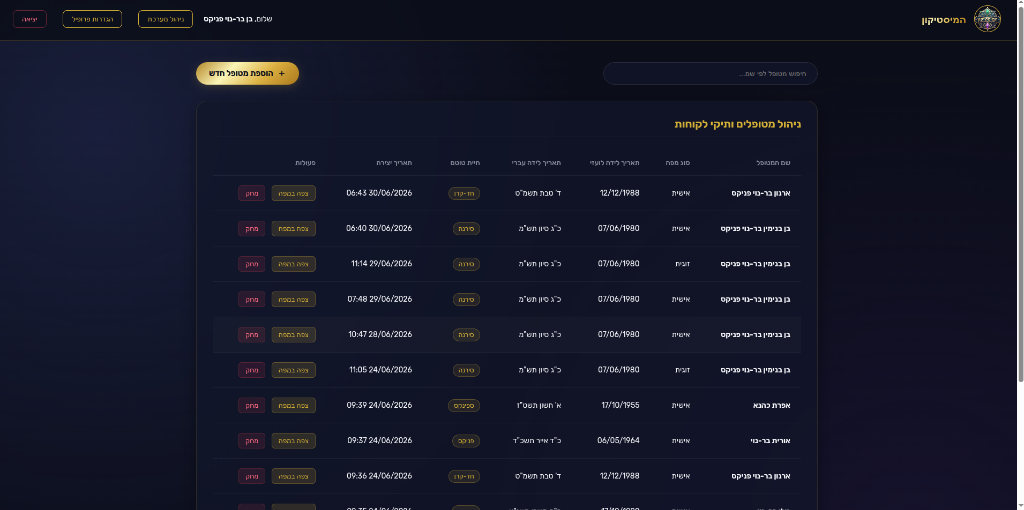Click the סוג מפה column header

[679, 163]
